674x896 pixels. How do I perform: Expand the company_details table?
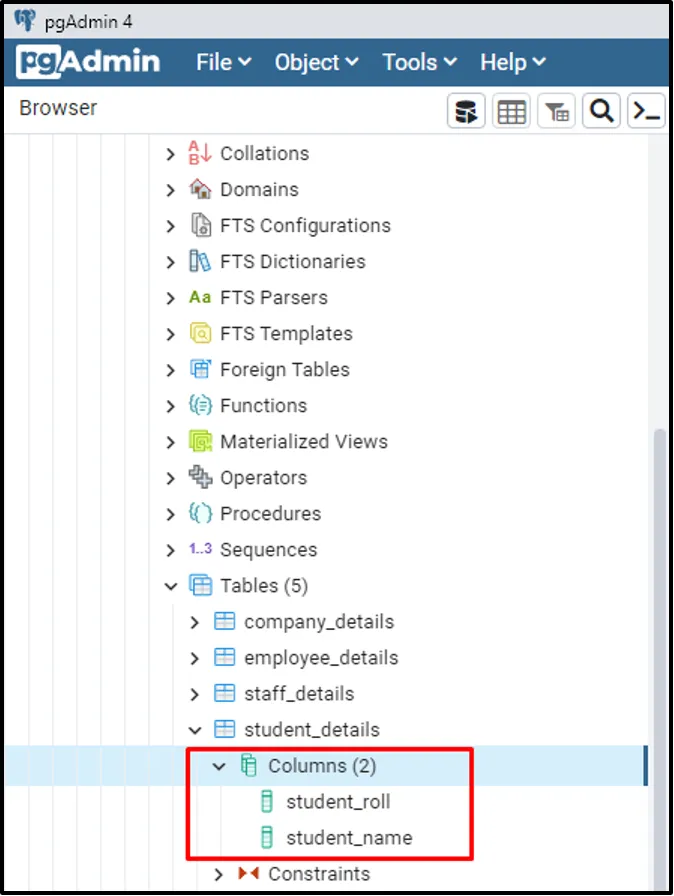pyautogui.click(x=196, y=622)
